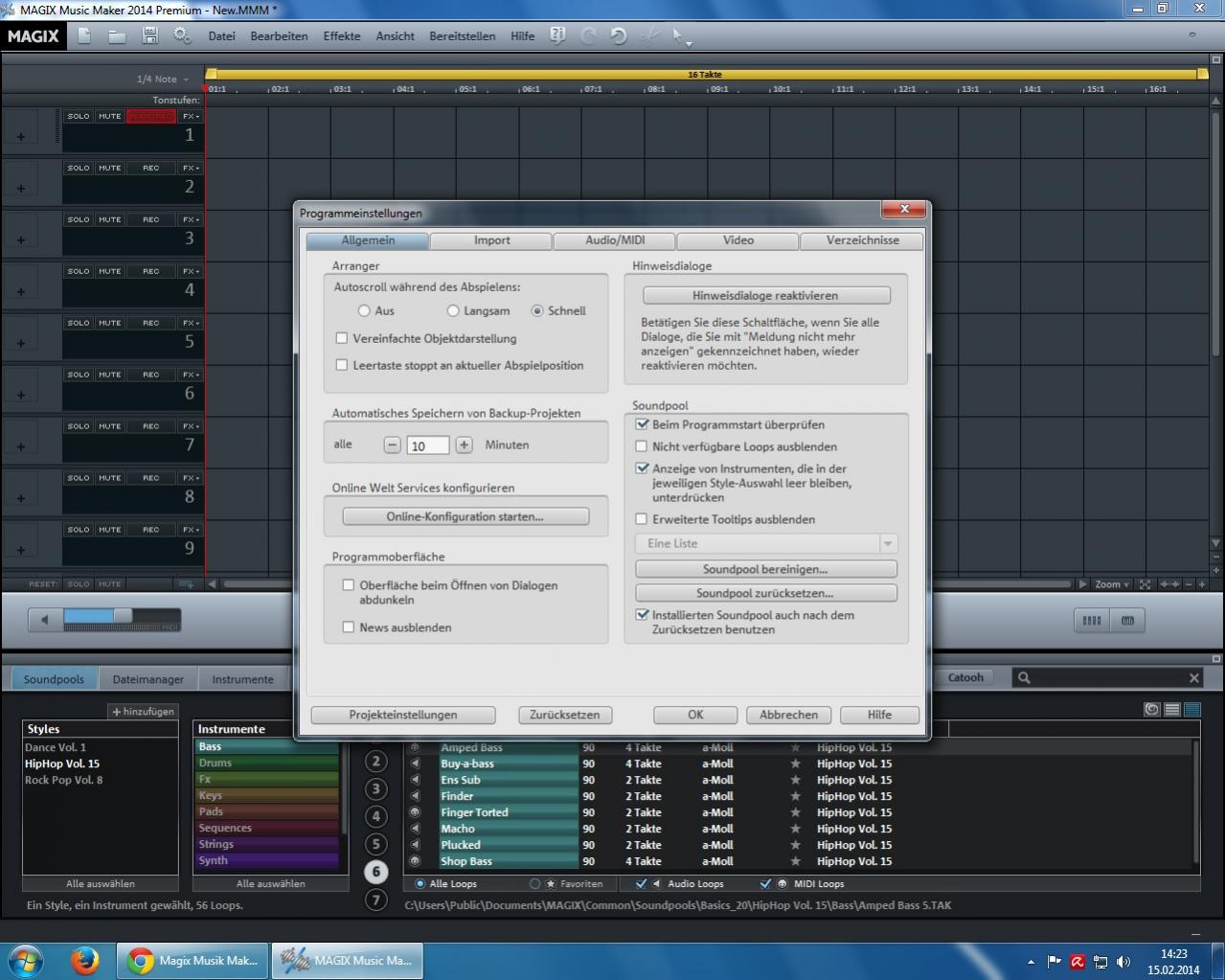This screenshot has height=980, width=1225.
Task: Open the arranger Zoom dropdown
Action: (1113, 584)
